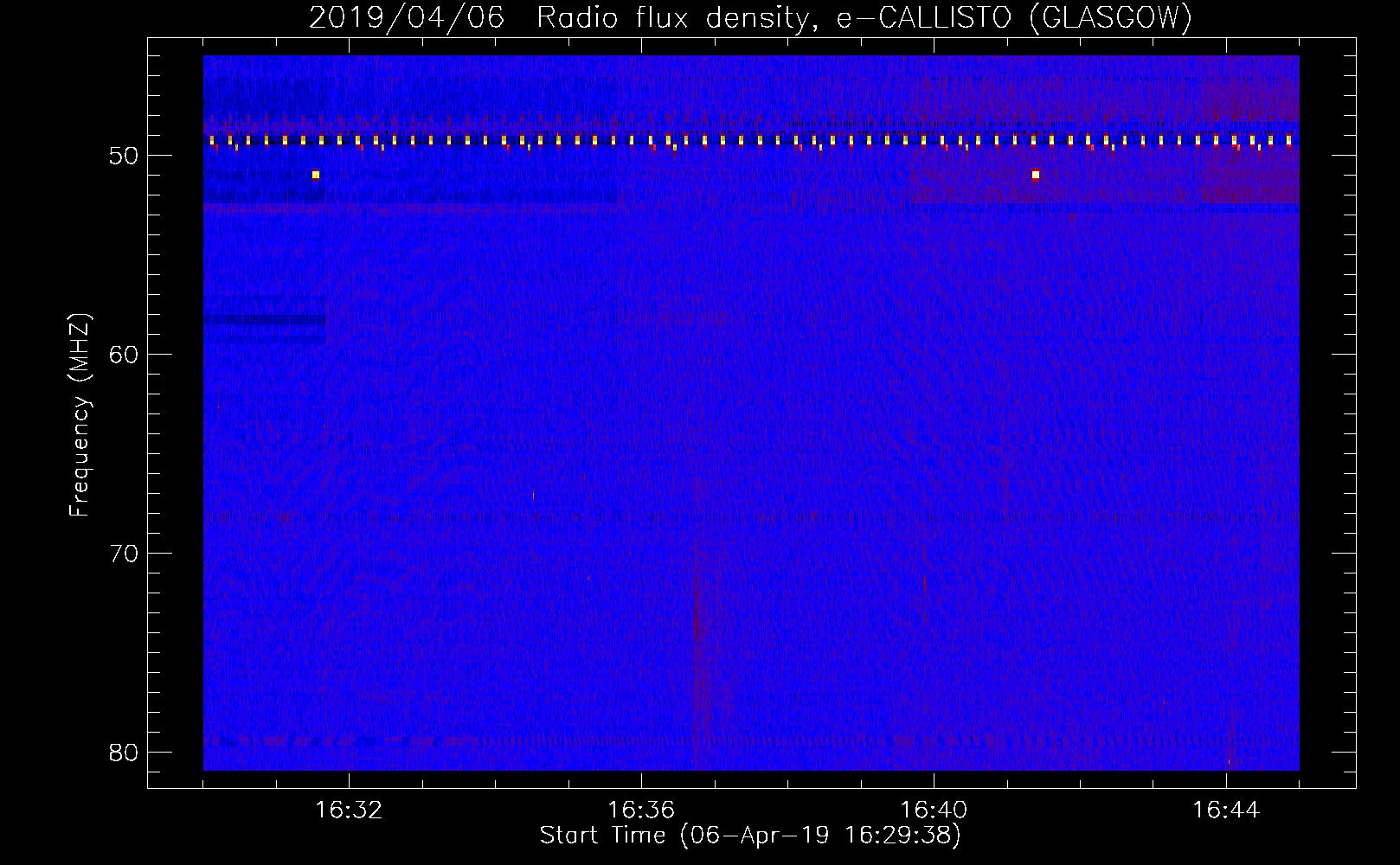Screen dimensions: 1400x865
Task: Click the plot title "Radio flux density, e-CALLISTO (GLASGOW)"
Action: tap(864, 17)
